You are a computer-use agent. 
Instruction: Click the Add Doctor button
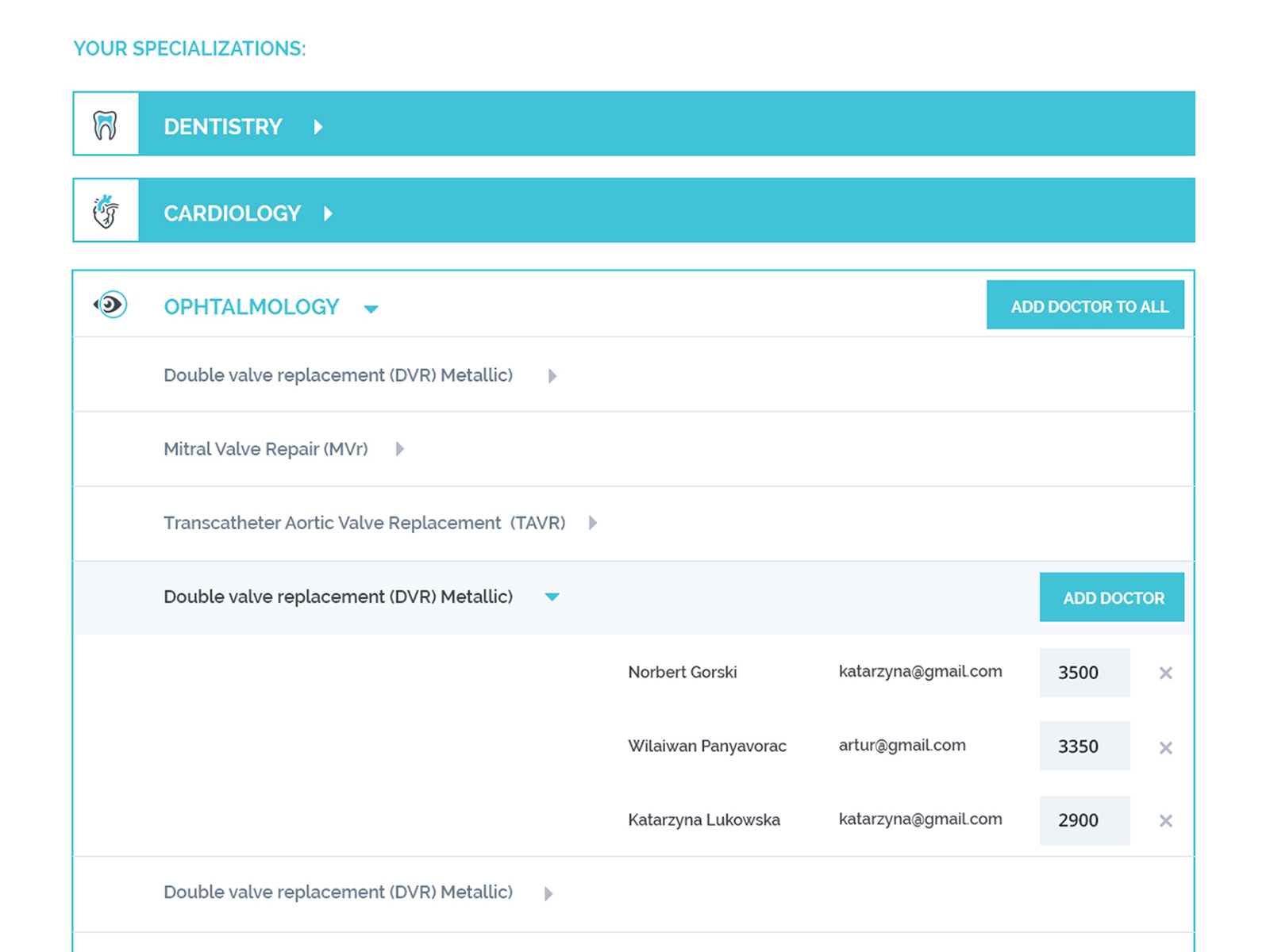click(x=1112, y=597)
